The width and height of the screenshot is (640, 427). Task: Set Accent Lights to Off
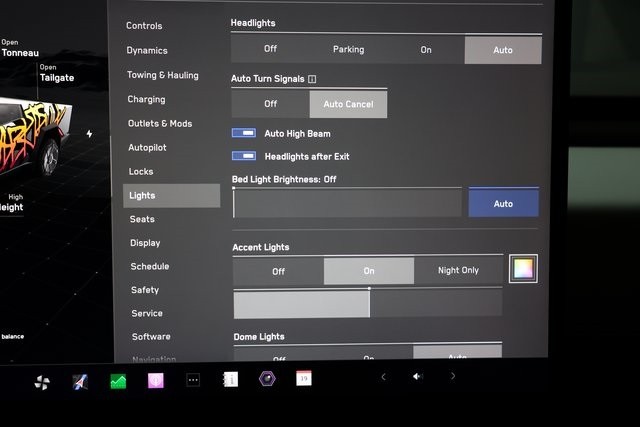click(278, 271)
